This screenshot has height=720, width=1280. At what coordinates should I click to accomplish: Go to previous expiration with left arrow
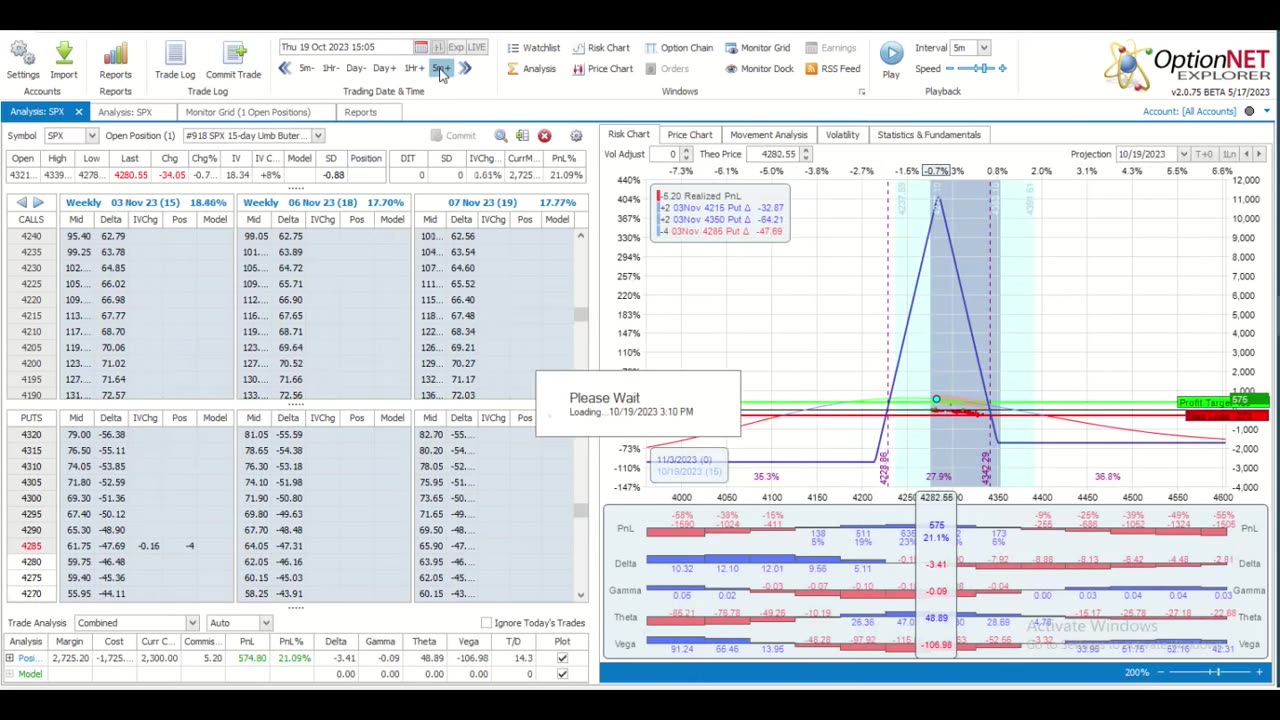coord(21,202)
